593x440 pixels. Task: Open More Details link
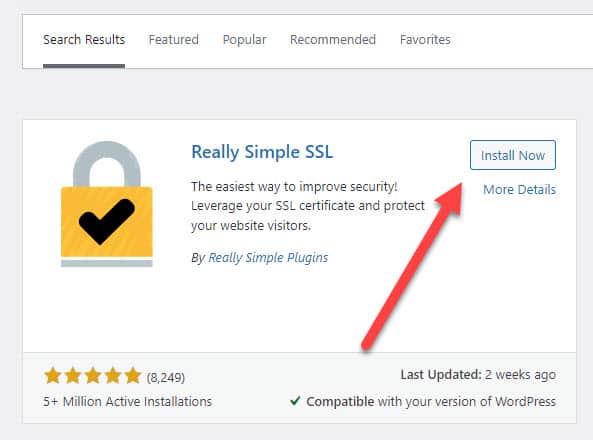click(520, 190)
